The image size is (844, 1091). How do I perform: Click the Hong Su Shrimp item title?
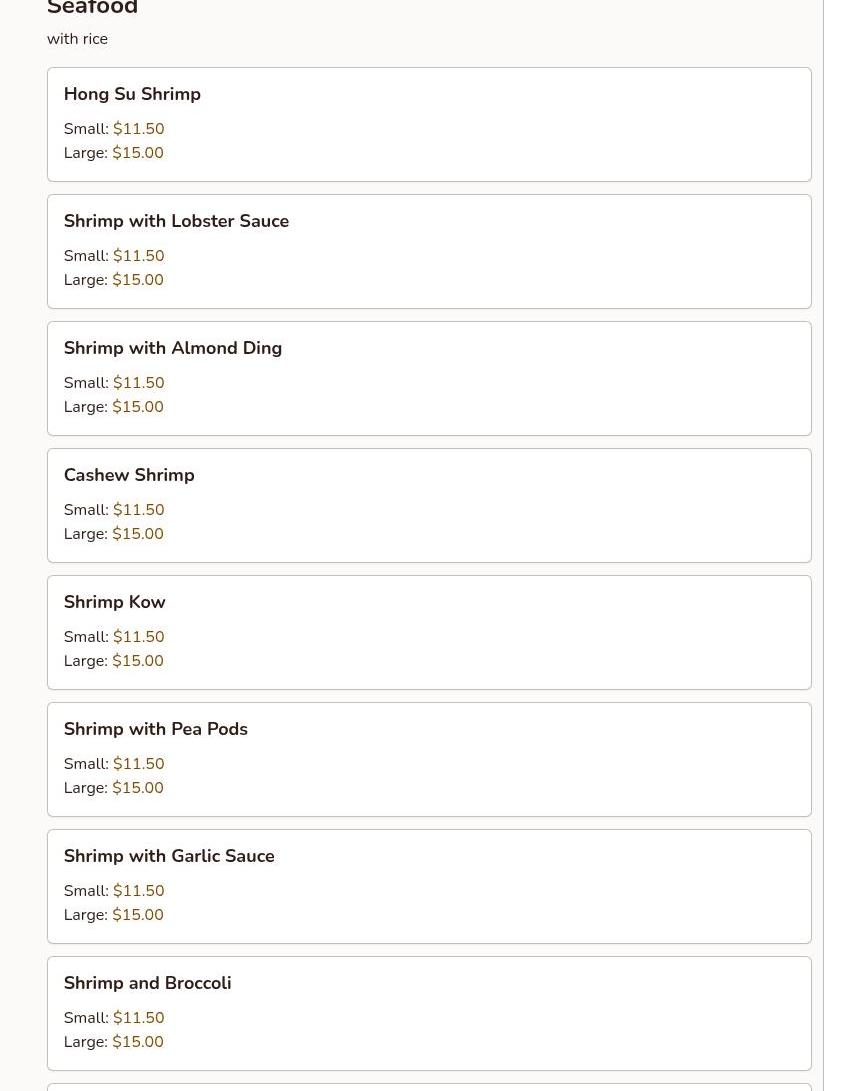(x=132, y=94)
